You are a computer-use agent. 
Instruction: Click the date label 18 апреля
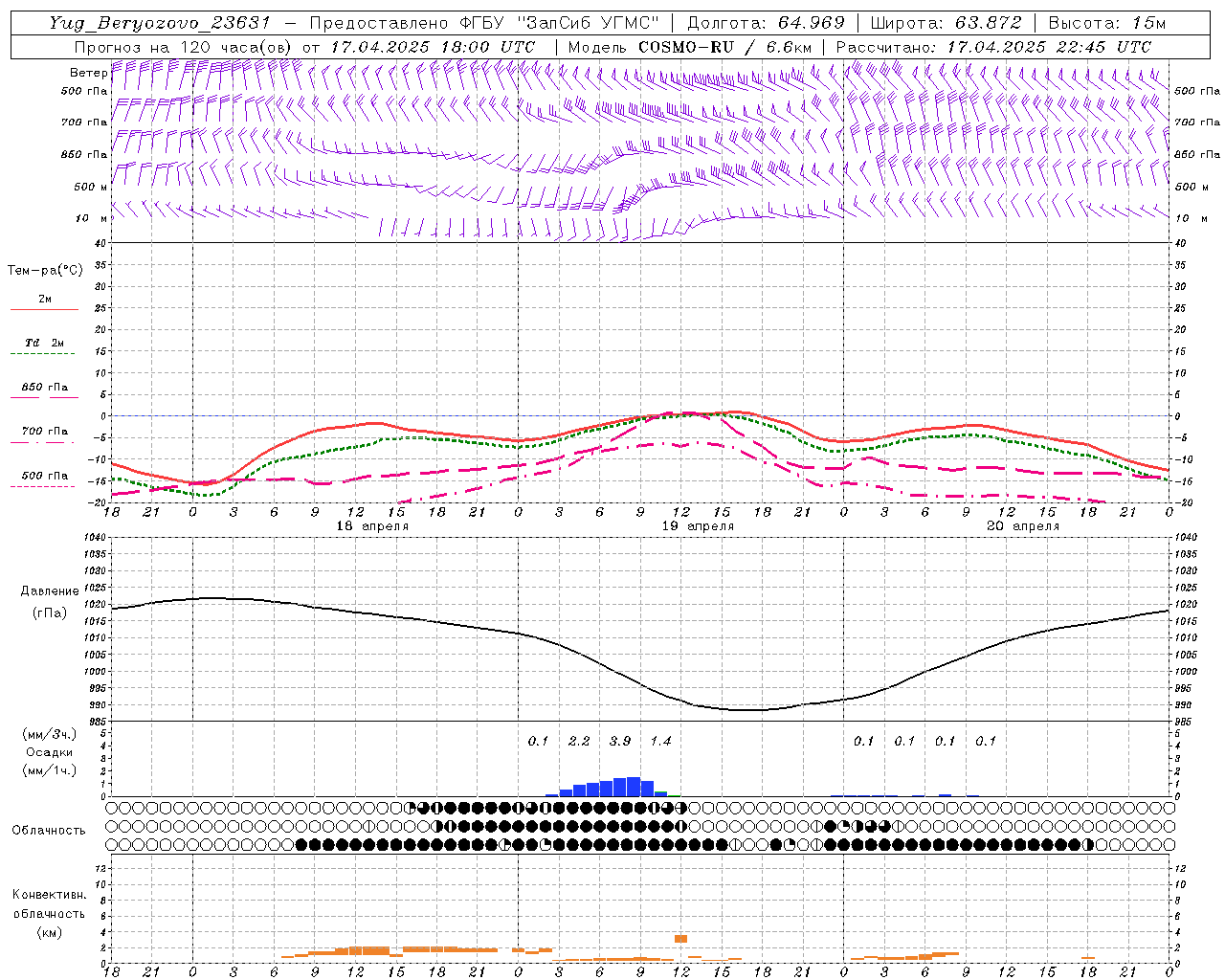pyautogui.click(x=372, y=526)
